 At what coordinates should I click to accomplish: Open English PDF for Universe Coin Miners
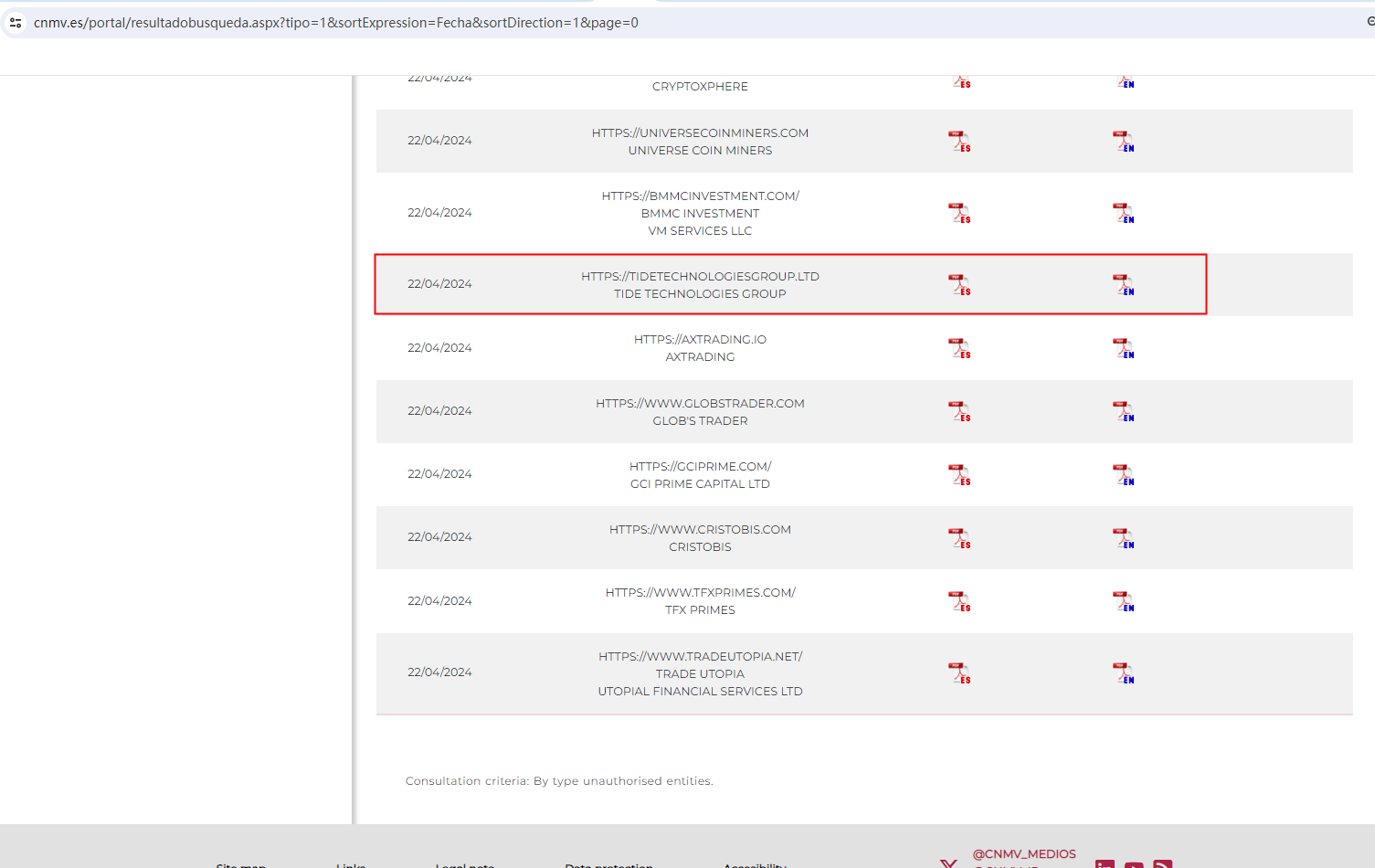point(1123,142)
